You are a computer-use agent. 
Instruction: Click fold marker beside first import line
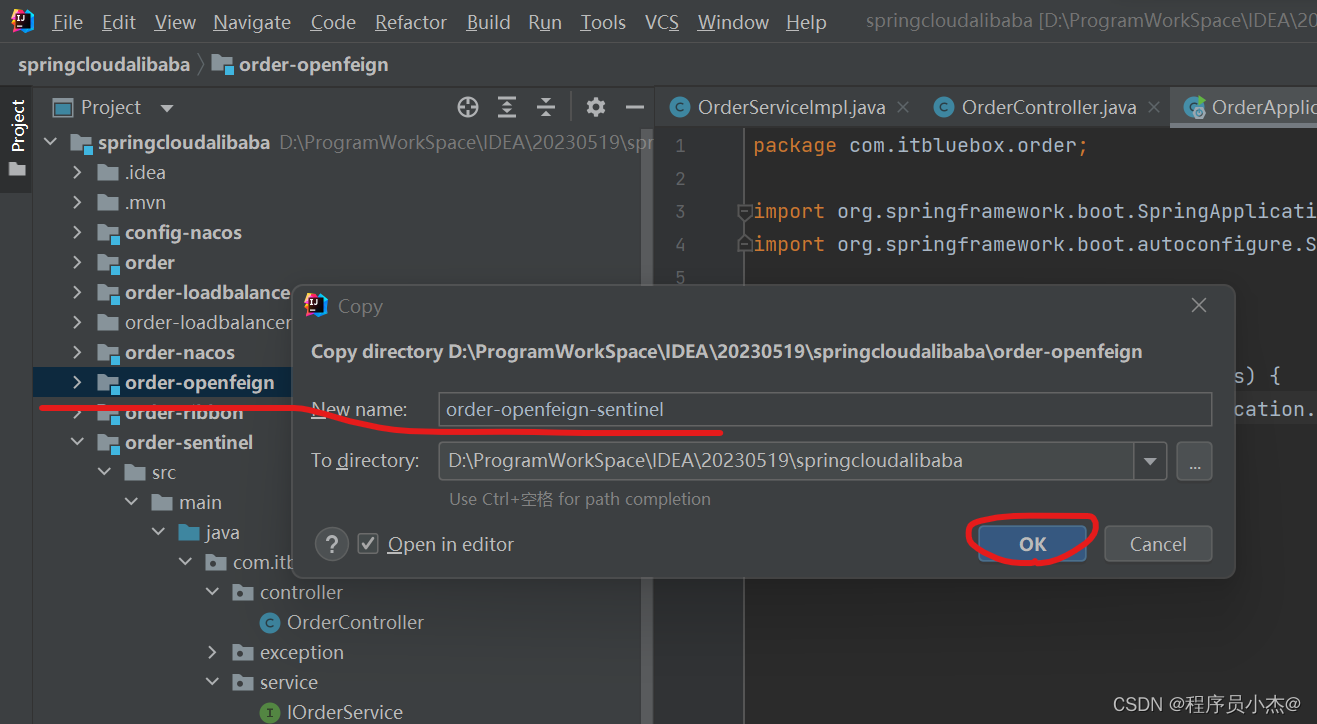743,212
